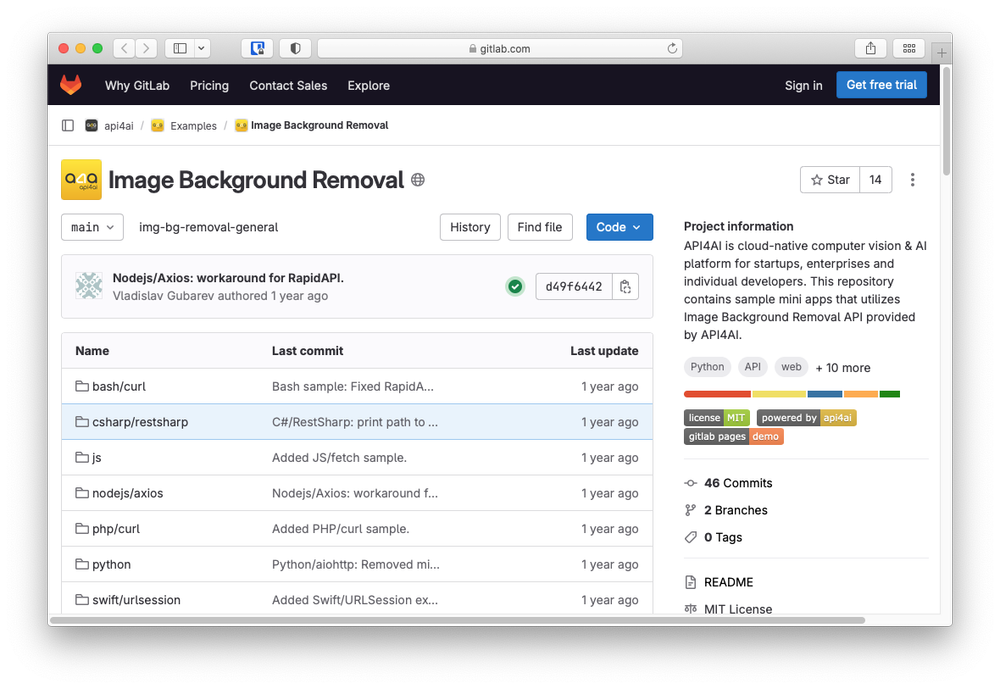
Task: Show the Safari tab overview grid
Action: [908, 48]
